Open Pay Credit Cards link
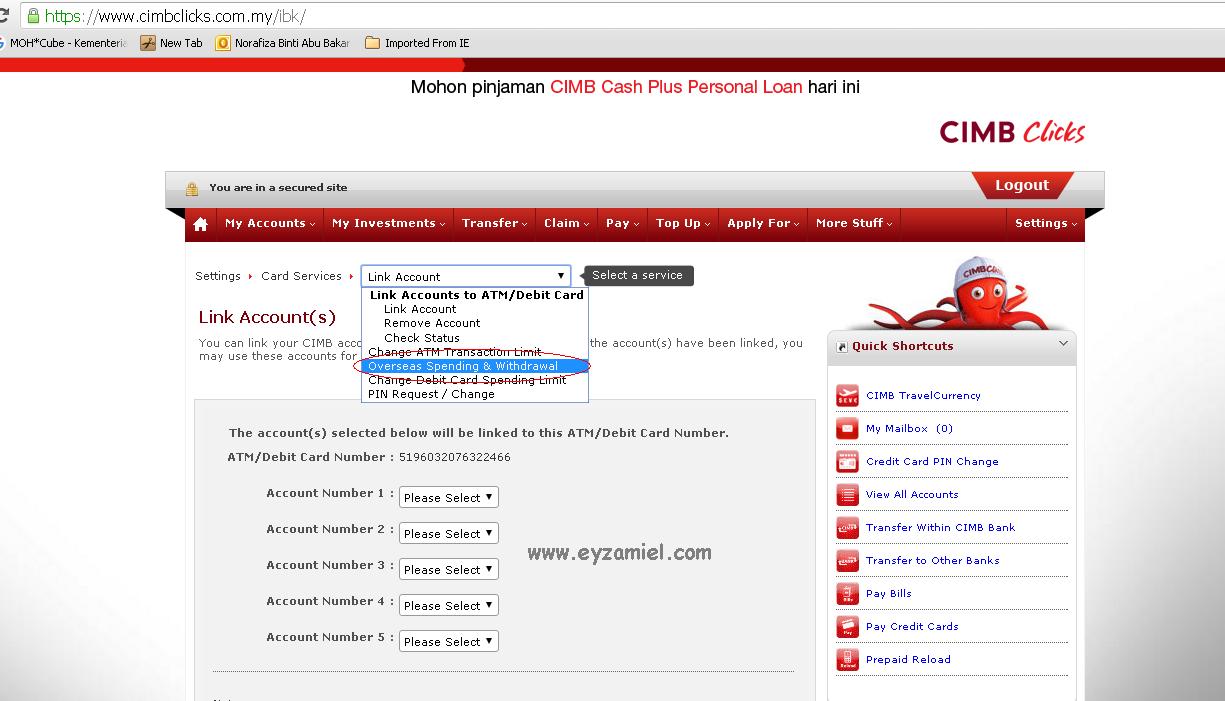This screenshot has width=1225, height=701. click(912, 626)
